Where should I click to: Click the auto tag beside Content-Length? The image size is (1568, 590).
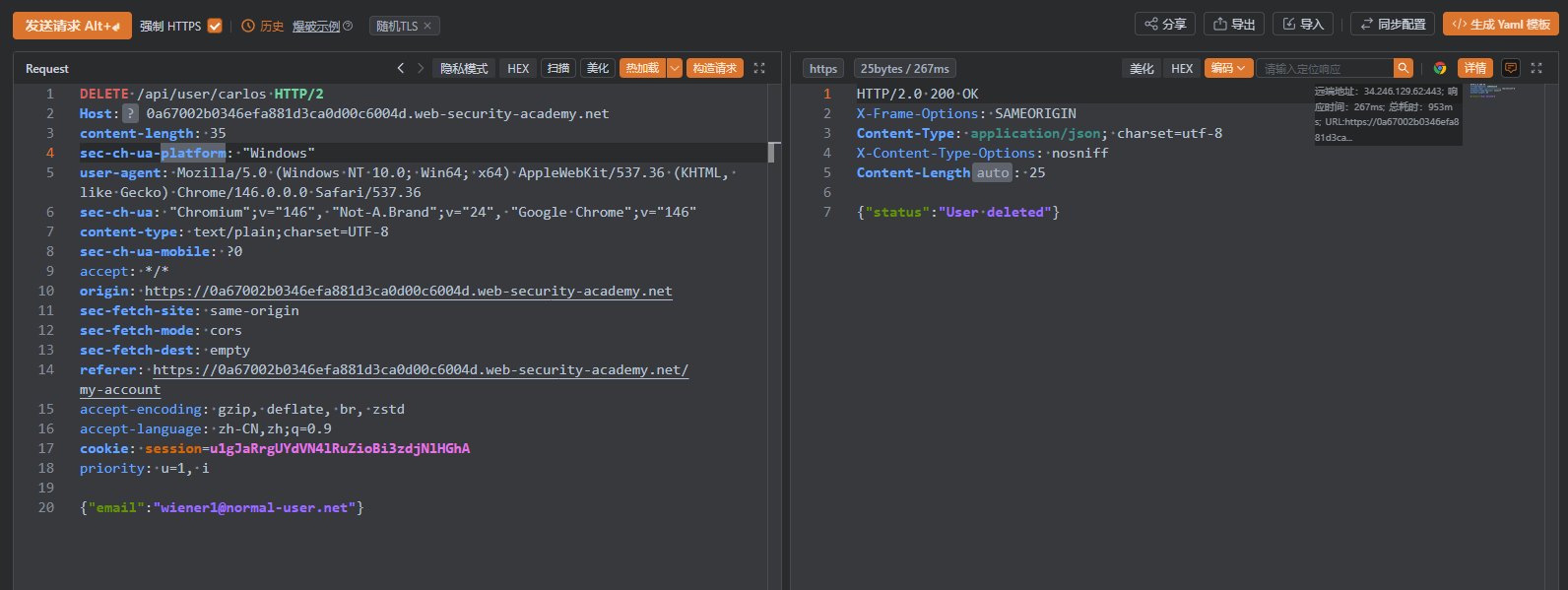pos(993,173)
